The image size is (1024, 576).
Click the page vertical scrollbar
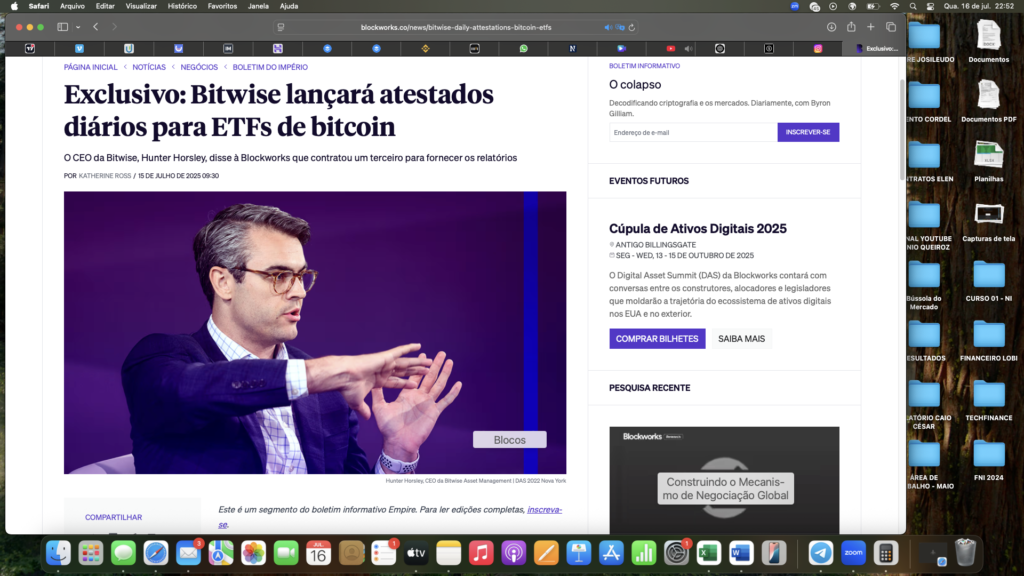point(903,129)
